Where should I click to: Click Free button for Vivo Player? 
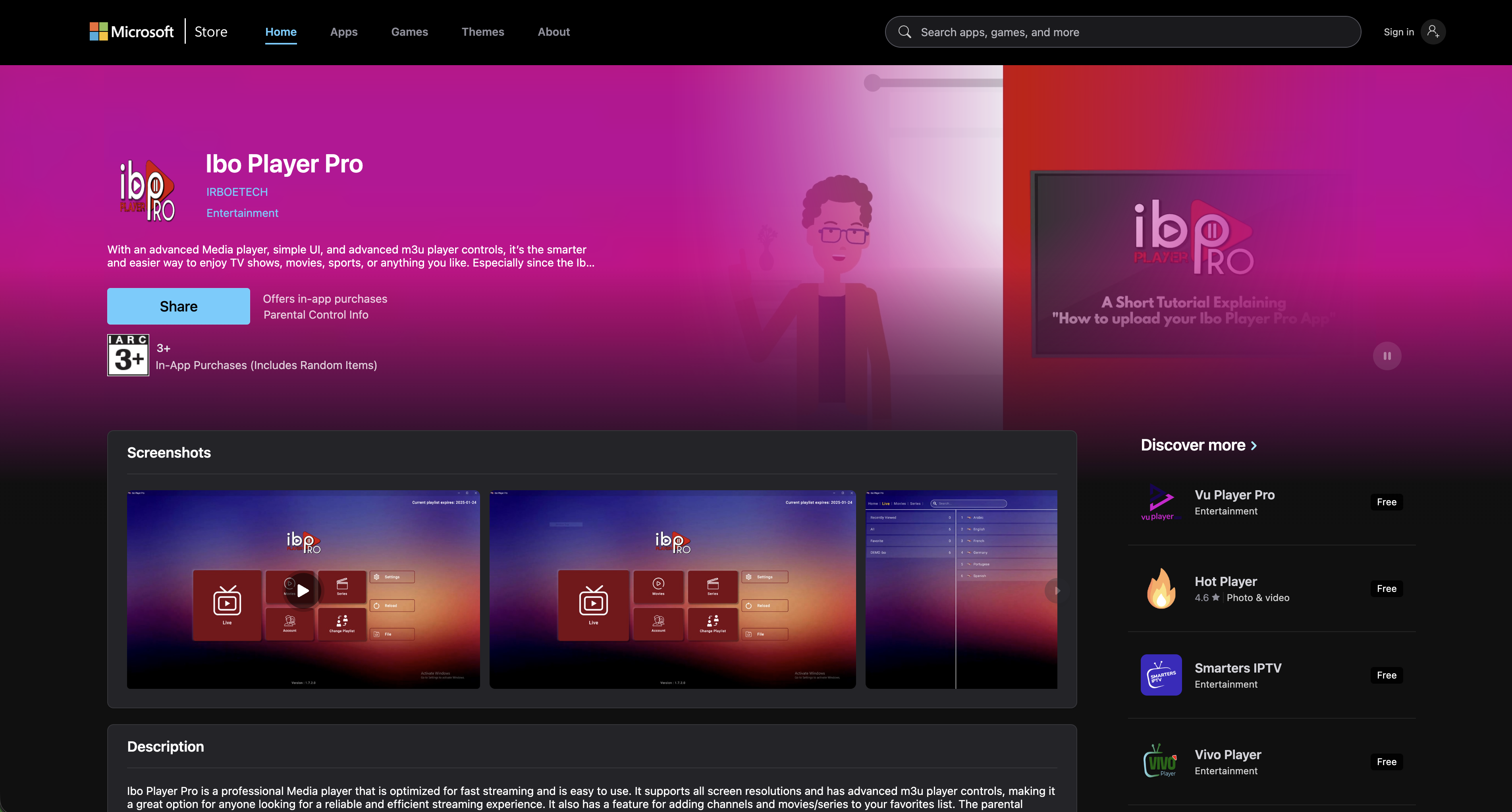coord(1387,762)
